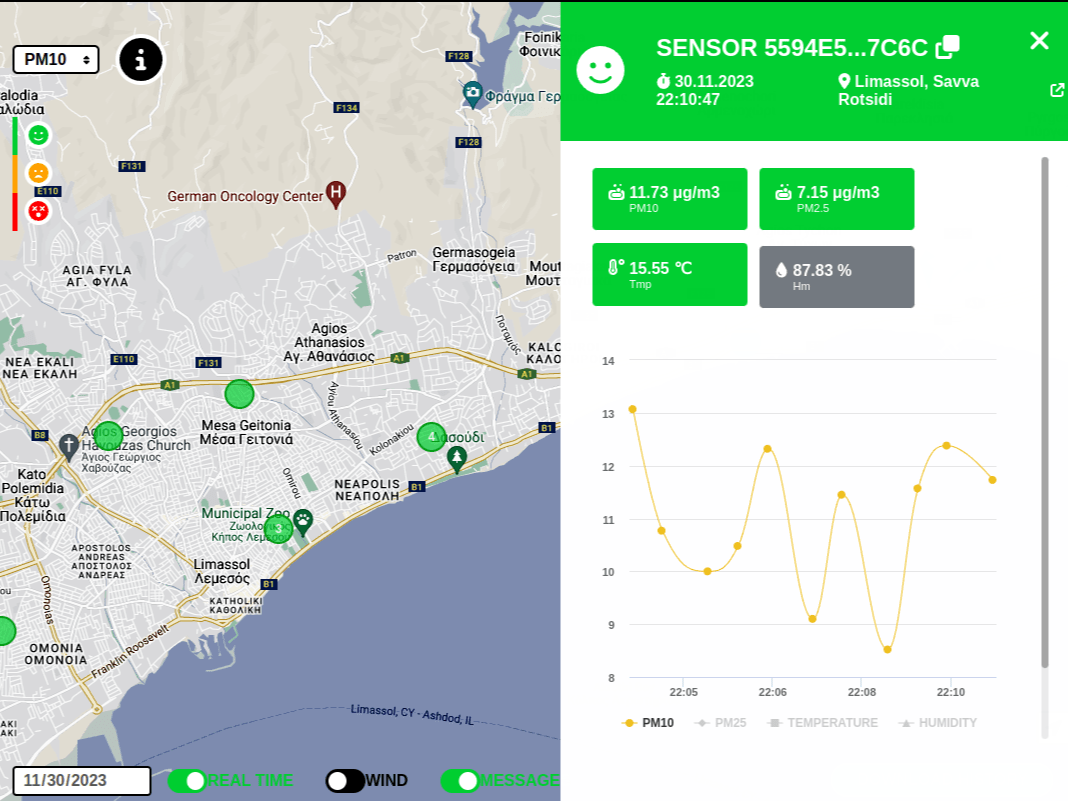Open the PM10 pollutant selector dropdown

[56, 59]
